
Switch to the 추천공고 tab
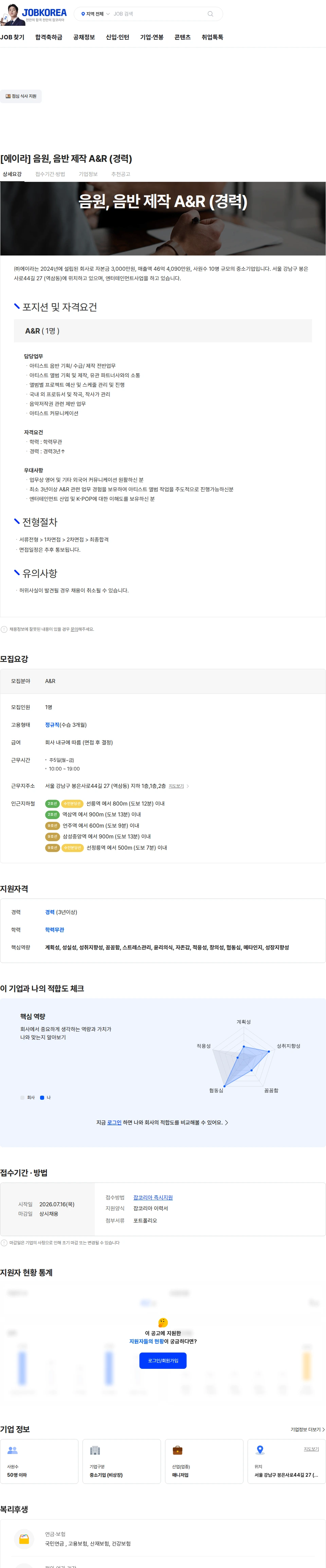(121, 174)
